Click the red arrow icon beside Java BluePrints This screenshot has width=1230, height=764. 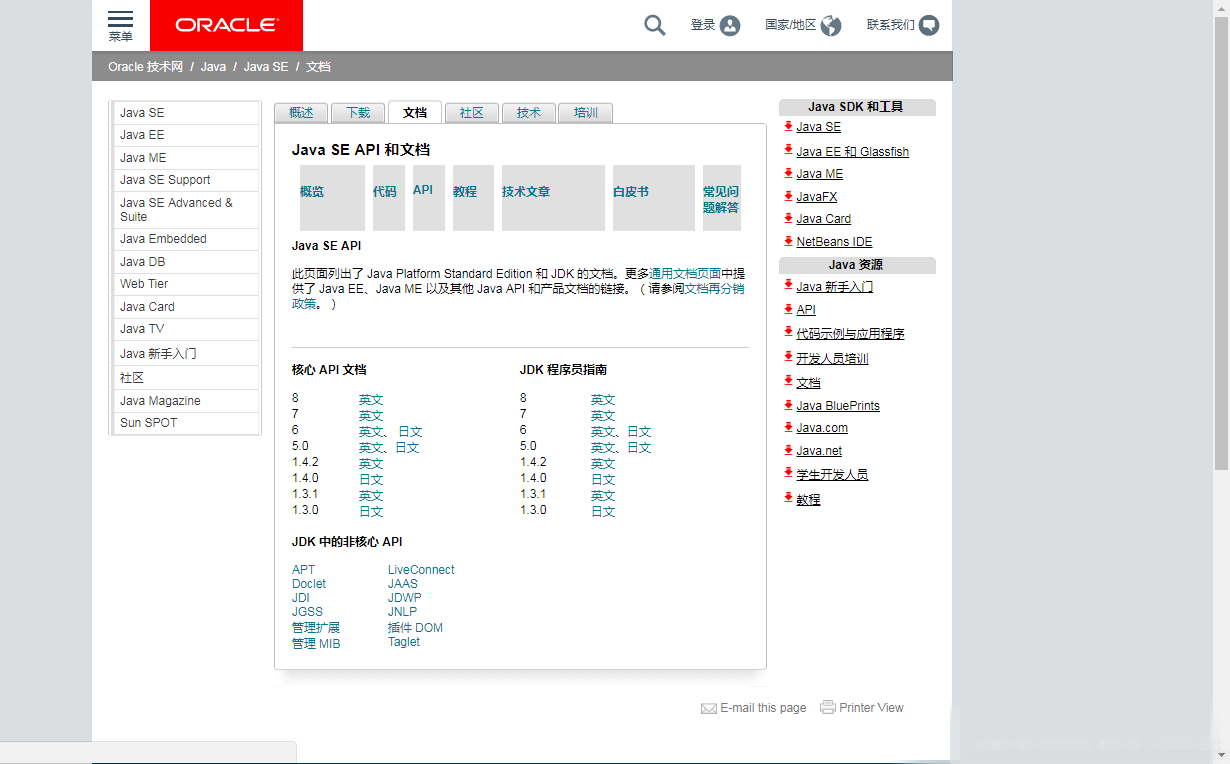pos(788,405)
